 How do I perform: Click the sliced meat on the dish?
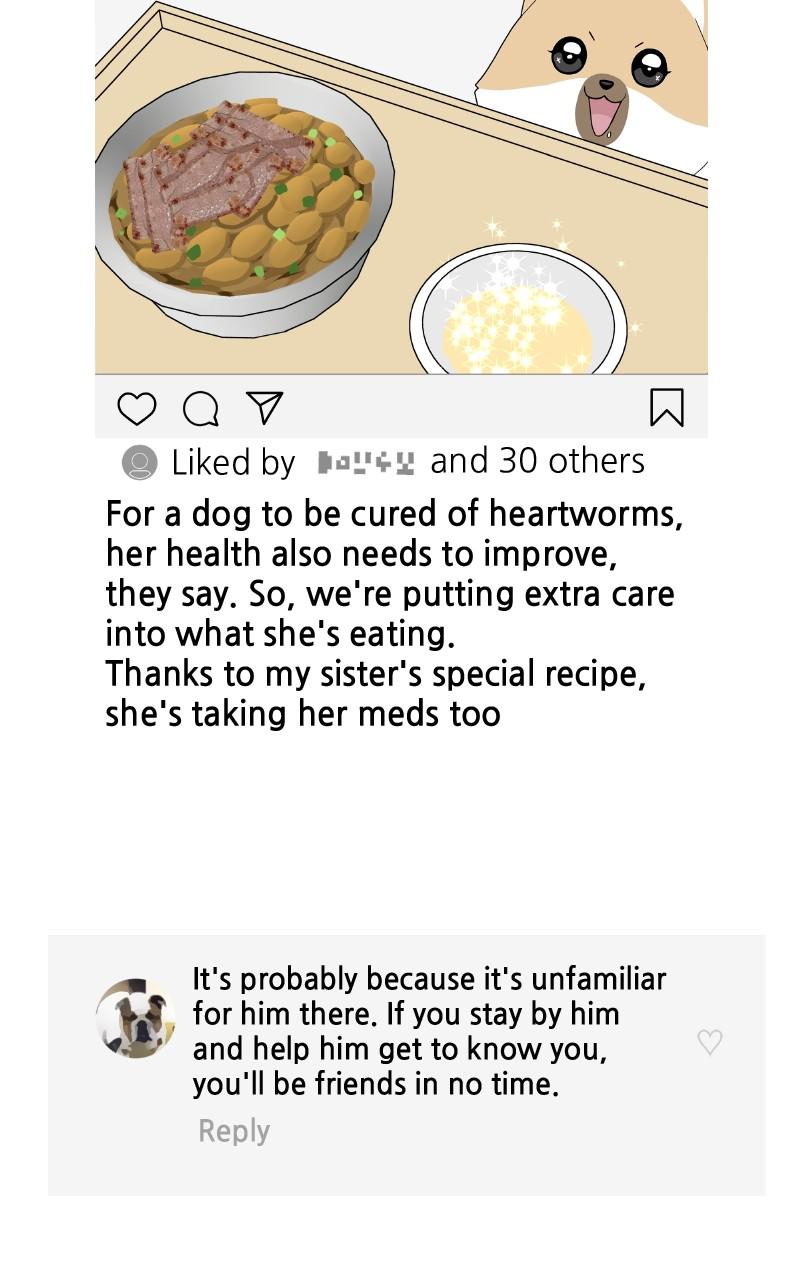point(215,170)
